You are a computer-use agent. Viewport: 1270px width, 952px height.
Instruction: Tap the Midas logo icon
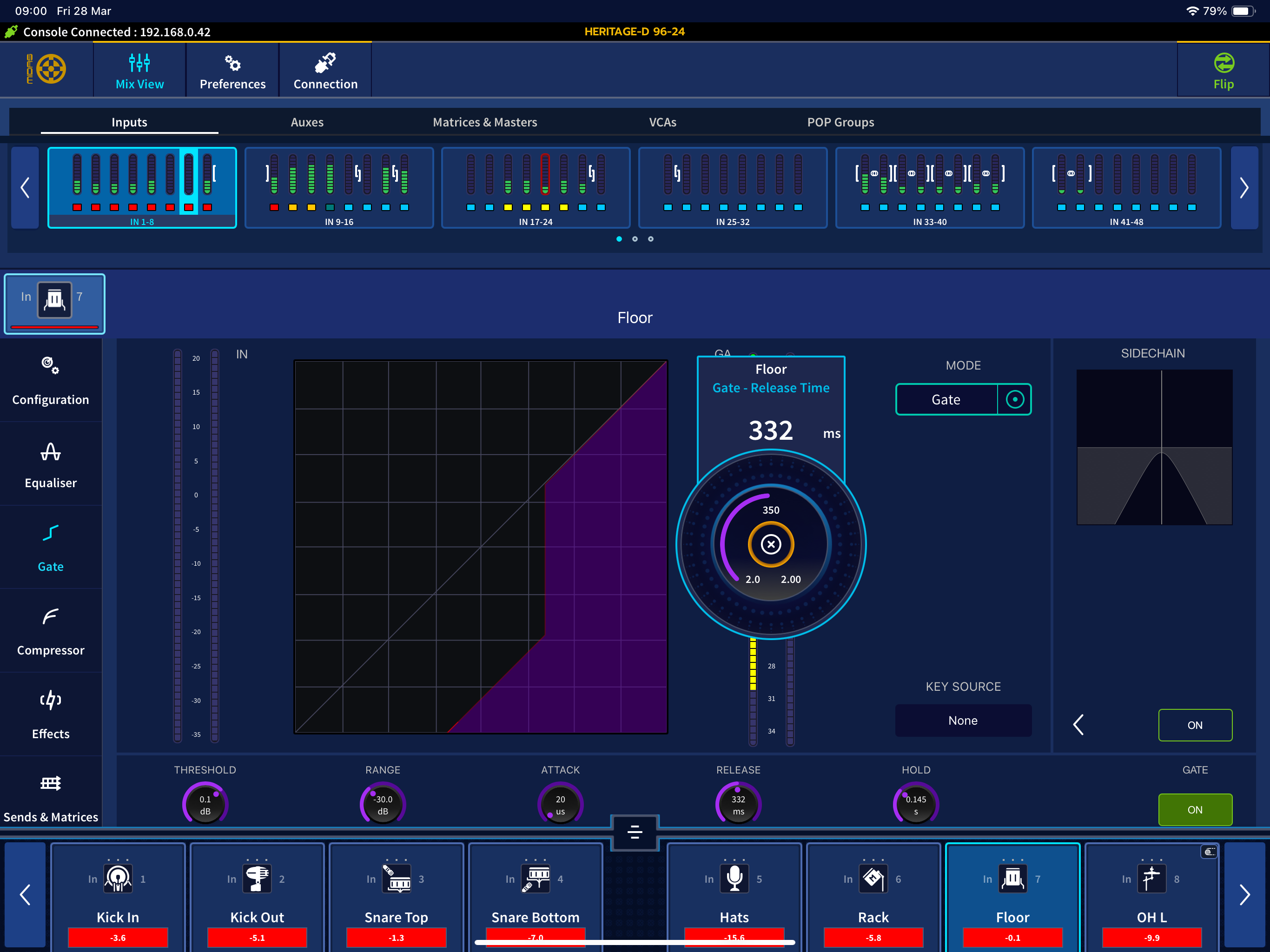click(47, 69)
